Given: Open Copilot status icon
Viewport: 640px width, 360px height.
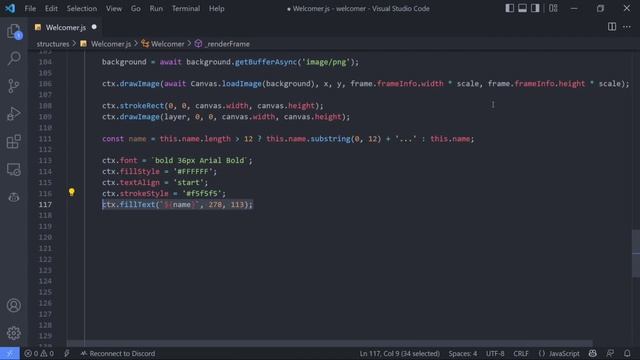Looking at the screenshot, I should coord(593,353).
